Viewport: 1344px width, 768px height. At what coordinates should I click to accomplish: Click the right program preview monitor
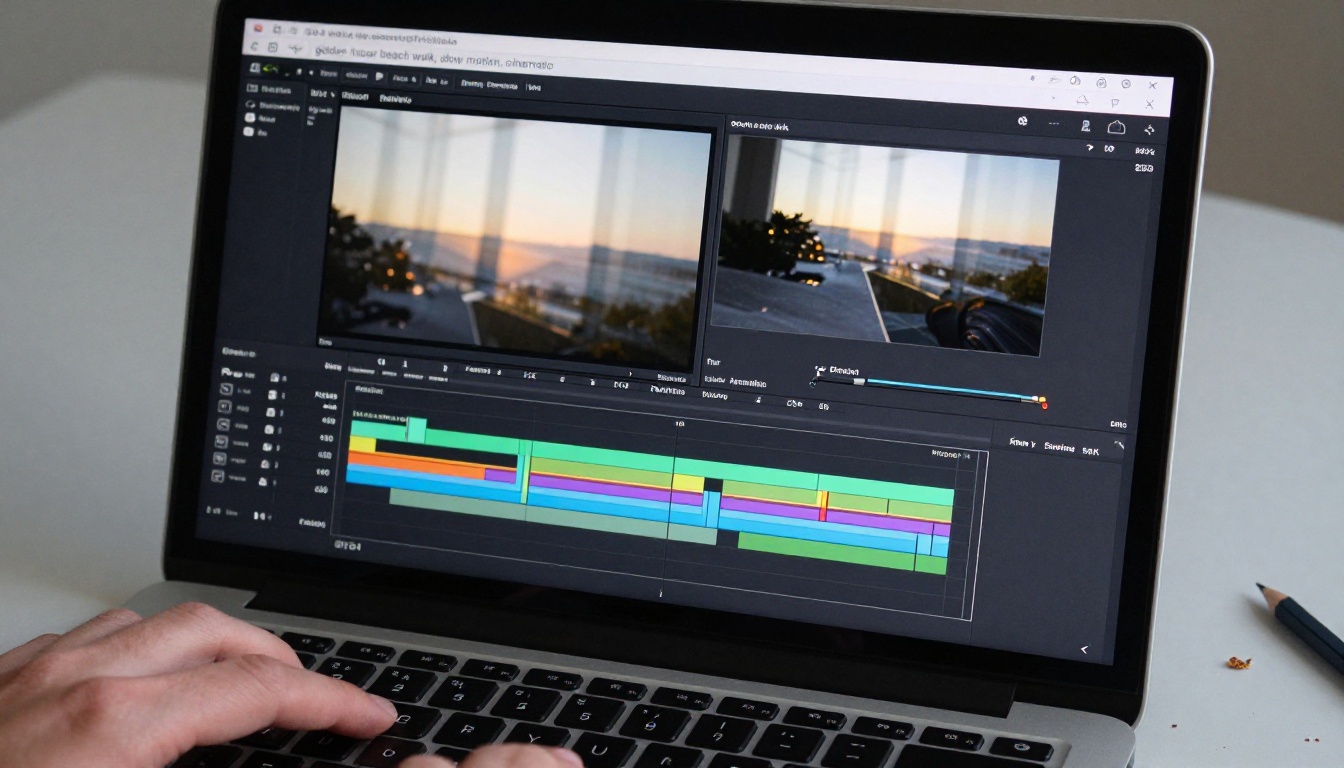[884, 244]
